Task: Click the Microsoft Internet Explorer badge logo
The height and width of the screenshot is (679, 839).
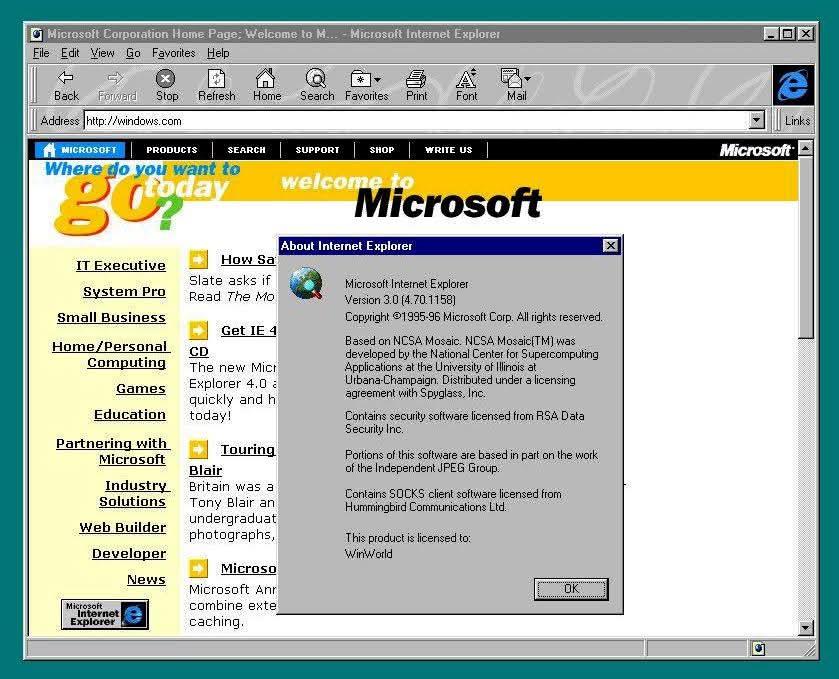Action: coord(104,614)
